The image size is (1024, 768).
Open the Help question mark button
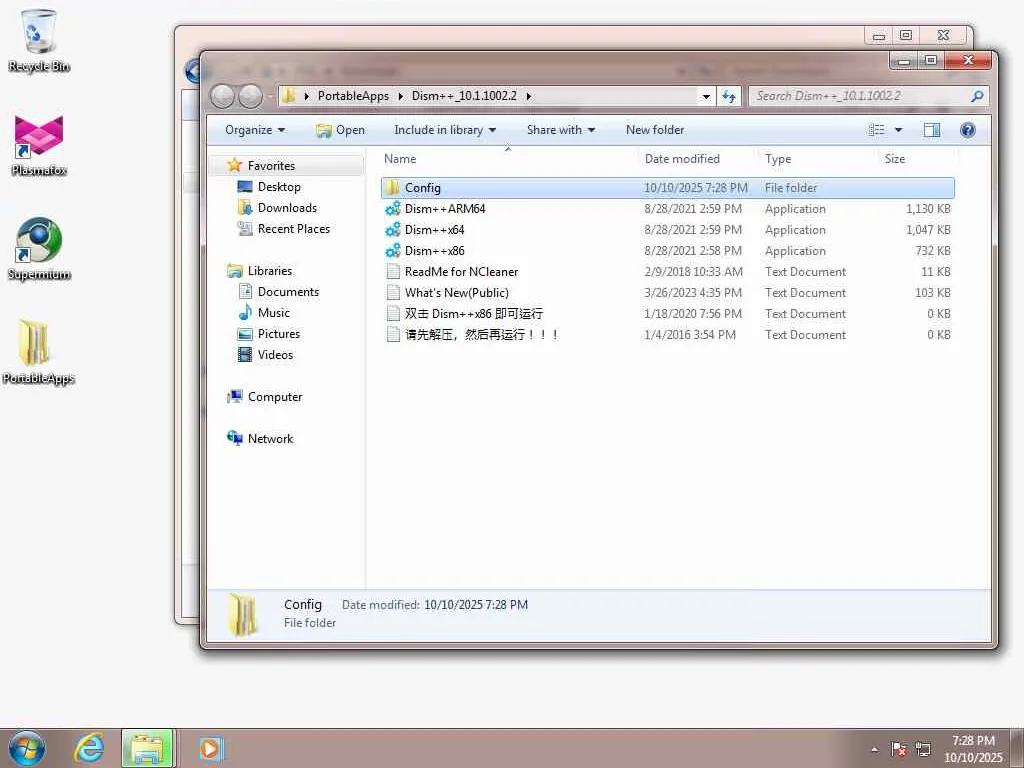[x=968, y=130]
